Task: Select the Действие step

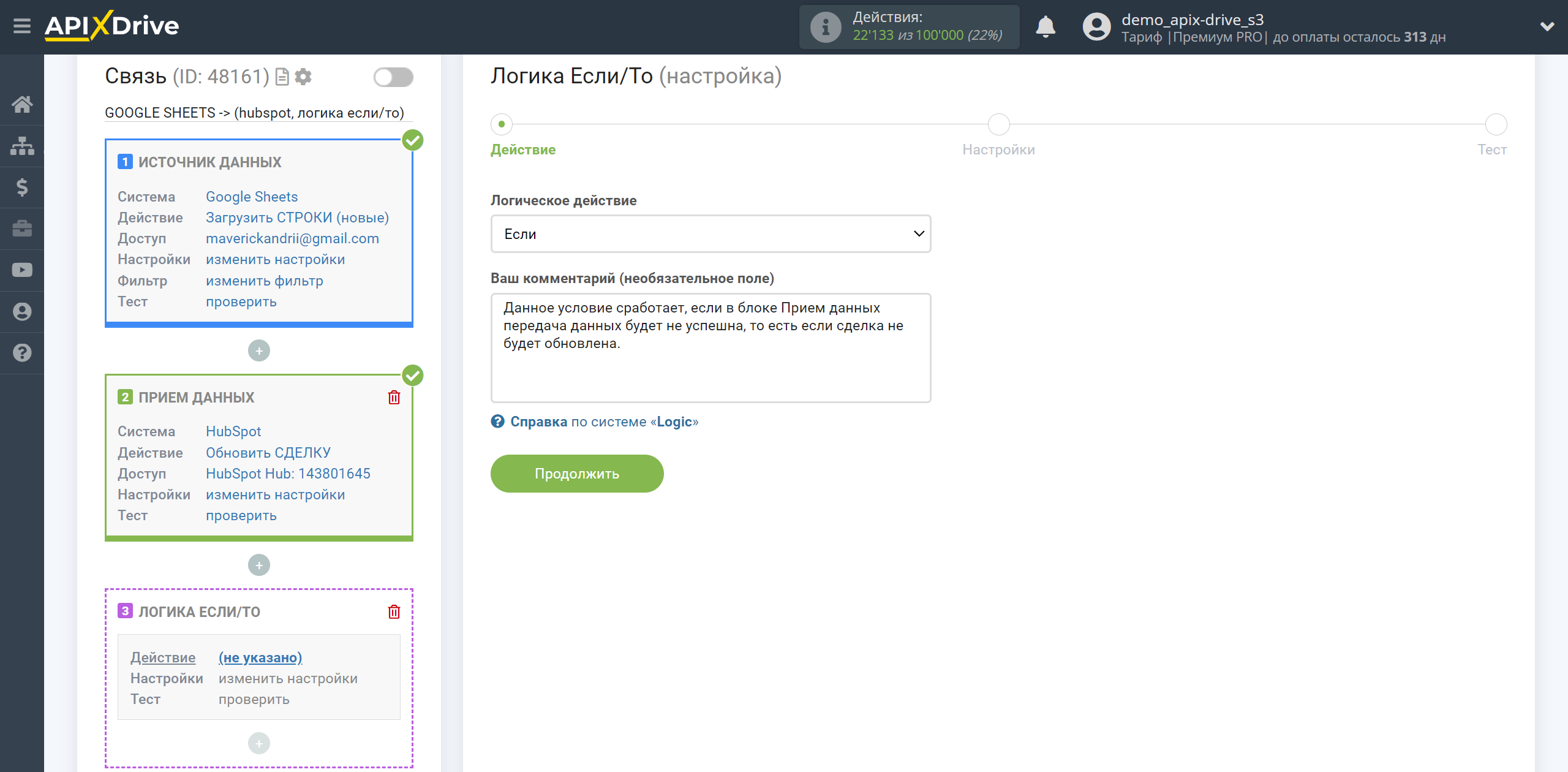Action: tap(502, 124)
